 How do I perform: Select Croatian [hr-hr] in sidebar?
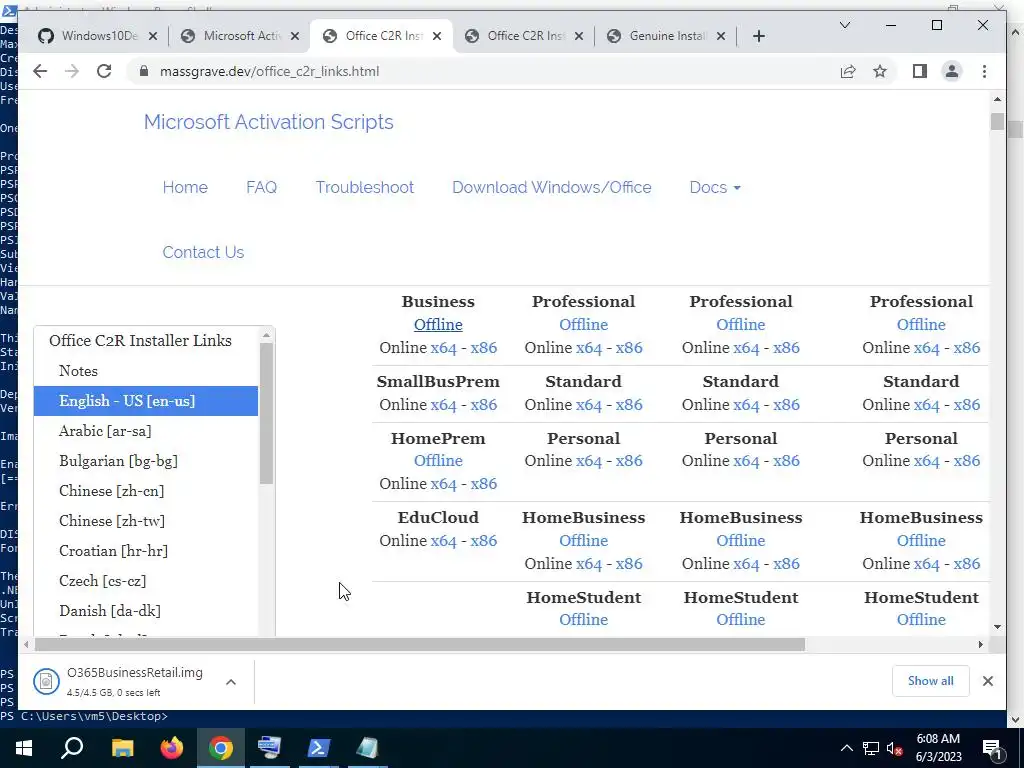point(146,551)
